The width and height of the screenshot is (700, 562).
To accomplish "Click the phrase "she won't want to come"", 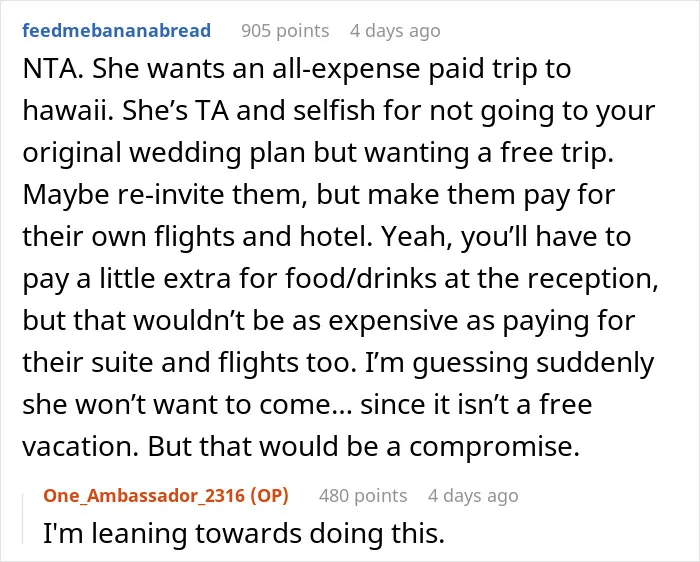I will pyautogui.click(x=183, y=404).
